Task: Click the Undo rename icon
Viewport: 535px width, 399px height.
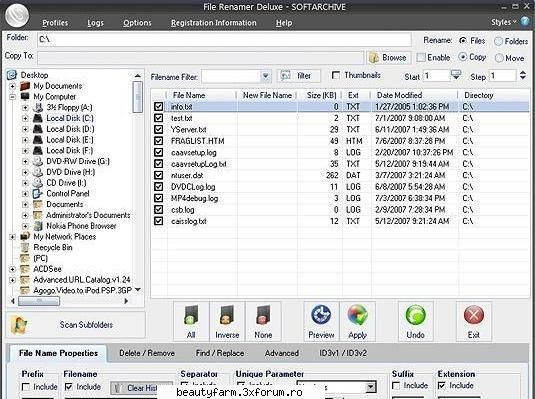Action: coord(416,315)
